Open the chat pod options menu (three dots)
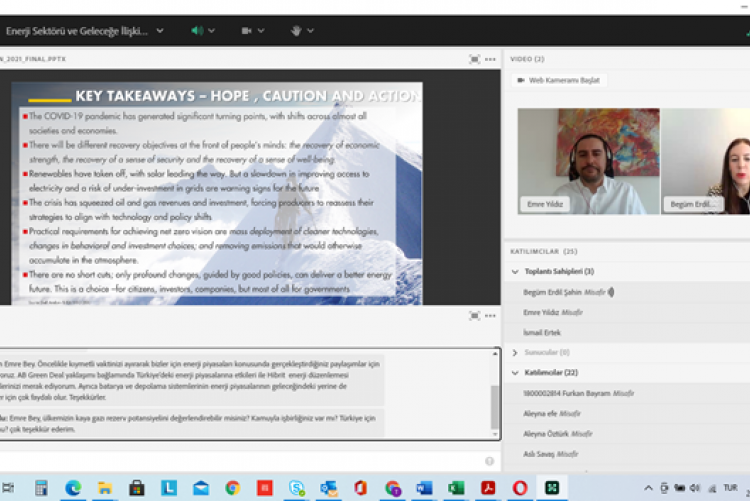Viewport: 750px width, 501px height. [x=490, y=315]
